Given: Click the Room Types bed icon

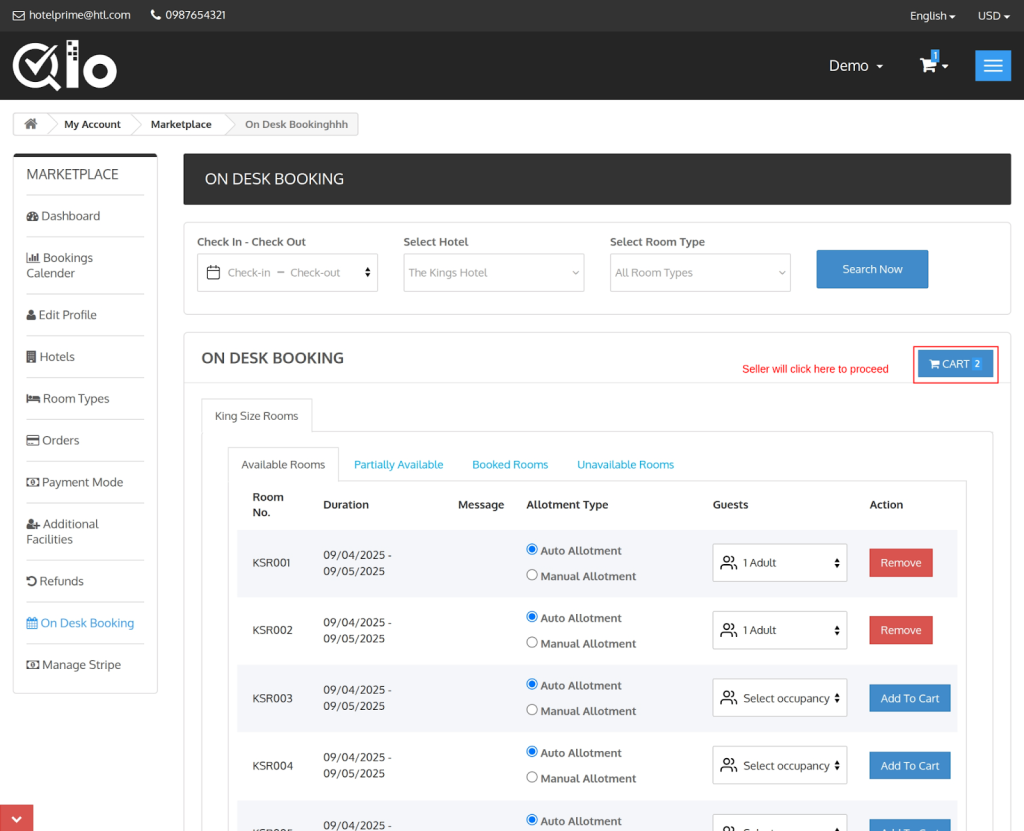Looking at the screenshot, I should [x=33, y=399].
